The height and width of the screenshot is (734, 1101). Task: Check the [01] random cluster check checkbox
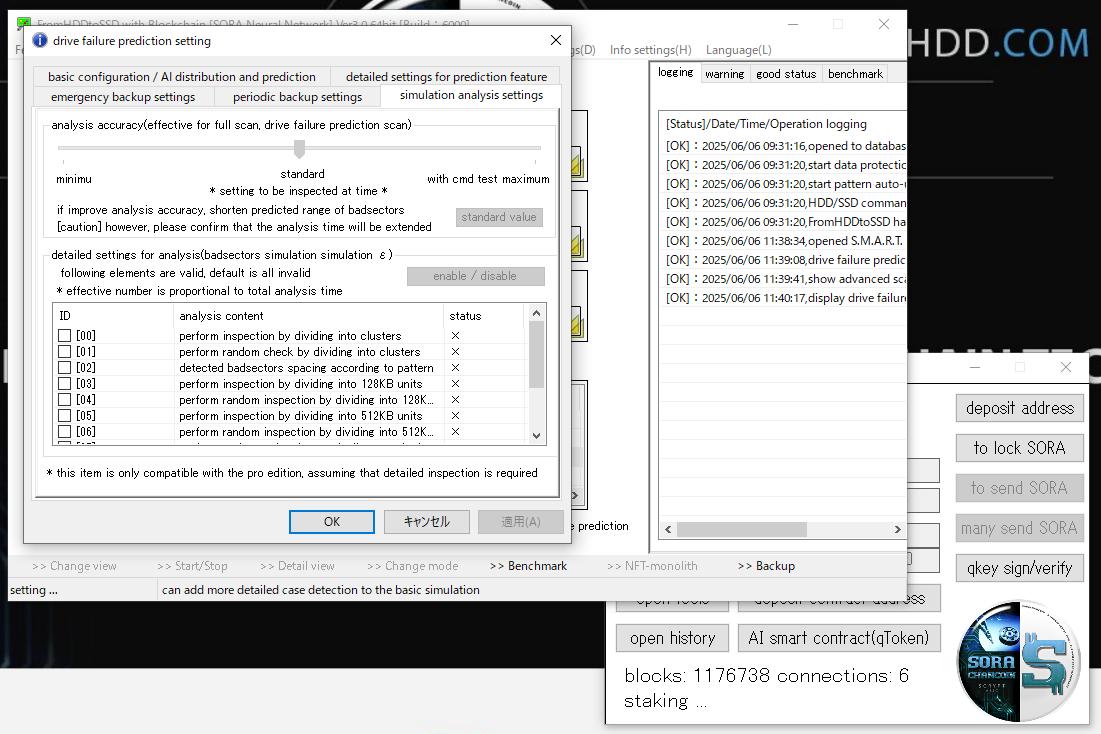click(x=65, y=352)
